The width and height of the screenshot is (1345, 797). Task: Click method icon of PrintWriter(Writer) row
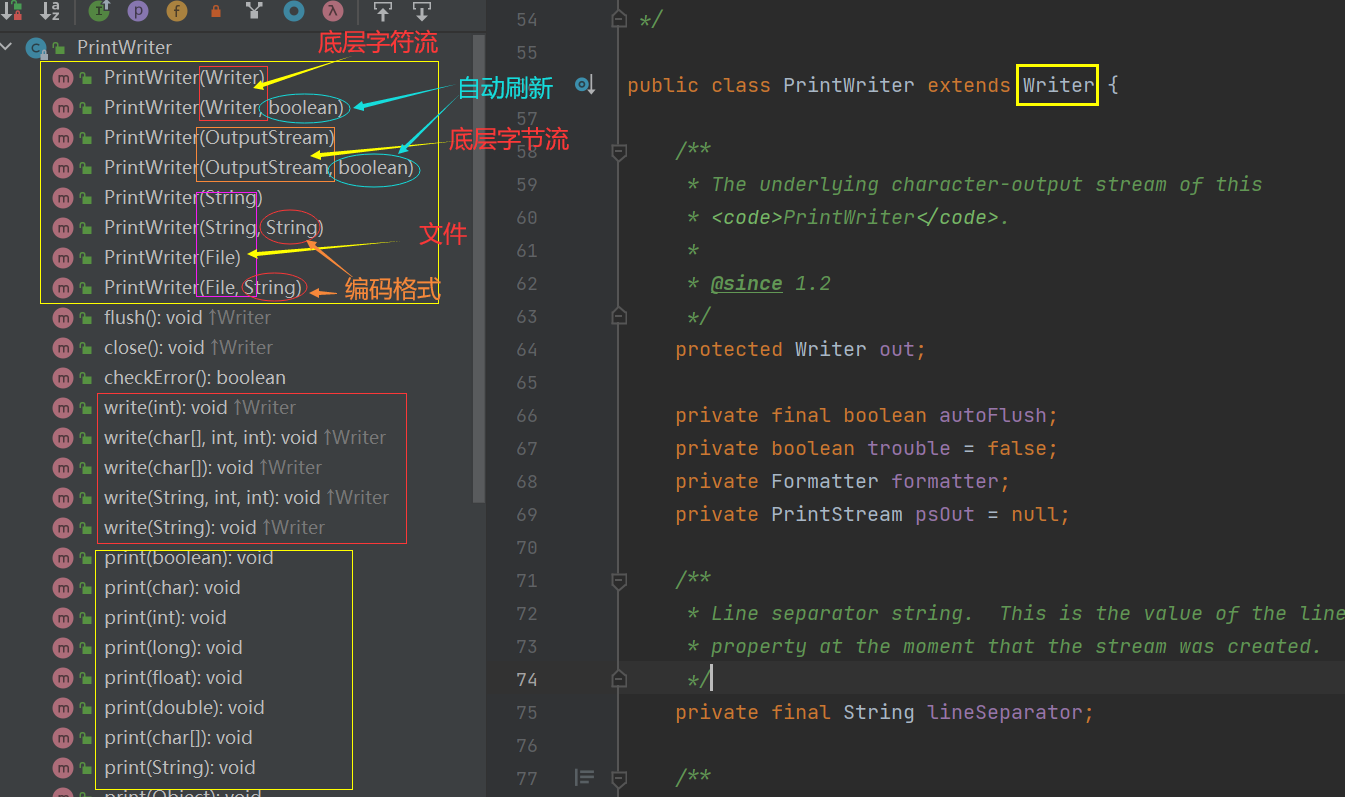[x=63, y=77]
